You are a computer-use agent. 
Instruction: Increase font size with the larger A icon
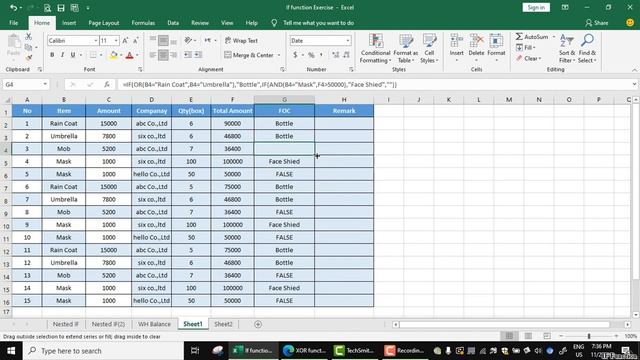pos(125,40)
